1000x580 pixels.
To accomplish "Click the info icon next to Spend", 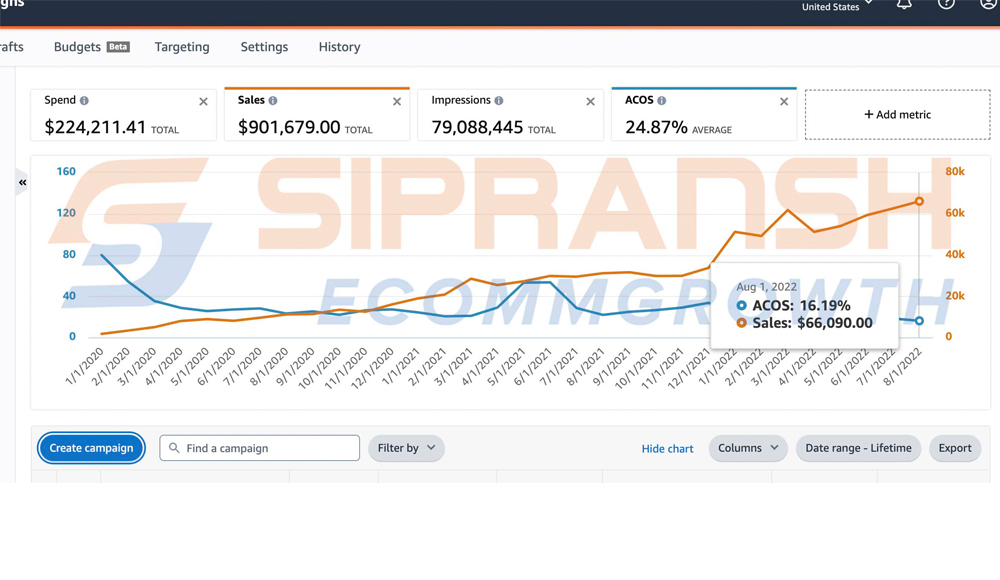I will pyautogui.click(x=84, y=101).
